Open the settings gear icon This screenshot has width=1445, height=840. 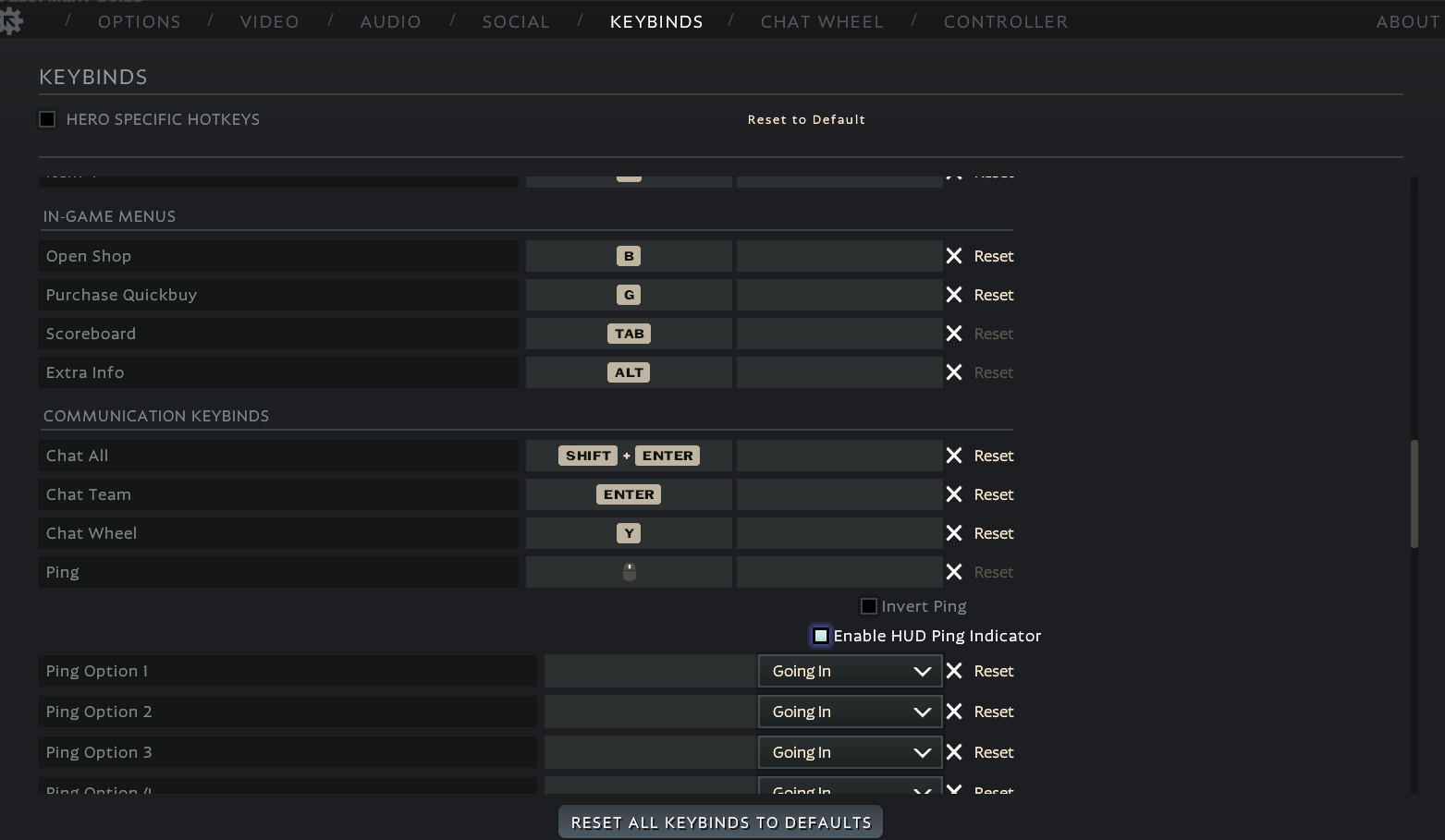click(x=10, y=20)
